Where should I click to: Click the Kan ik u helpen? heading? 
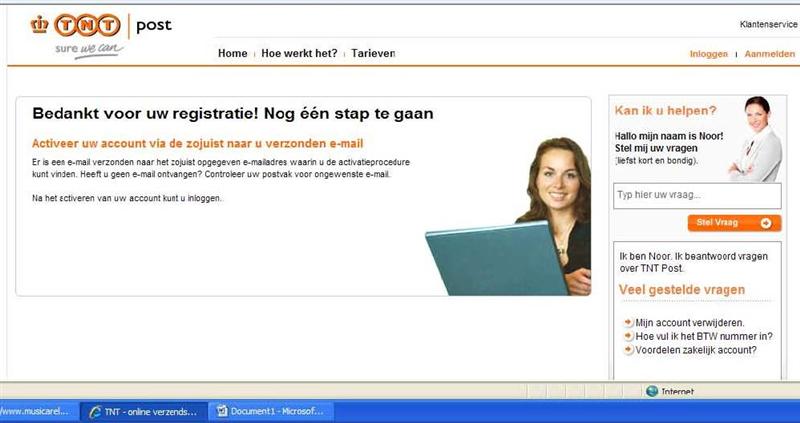[x=665, y=111]
